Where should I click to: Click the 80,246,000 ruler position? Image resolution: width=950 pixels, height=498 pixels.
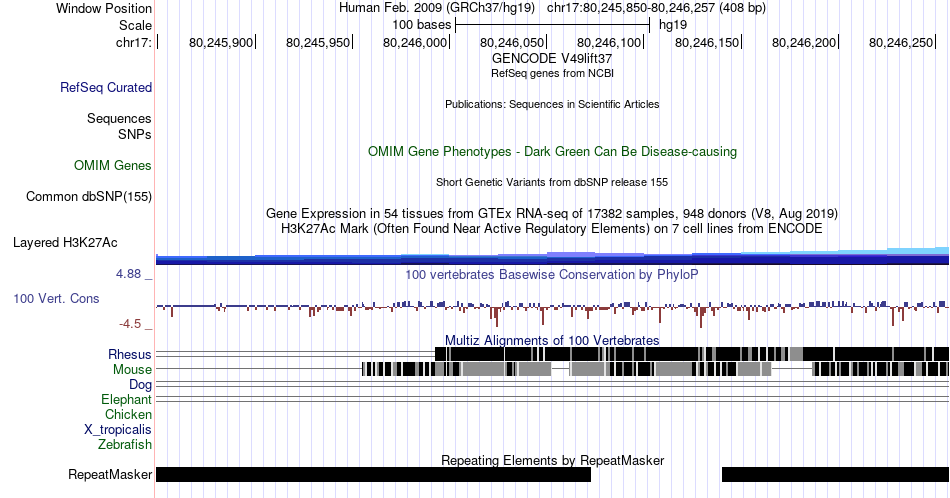[414, 42]
